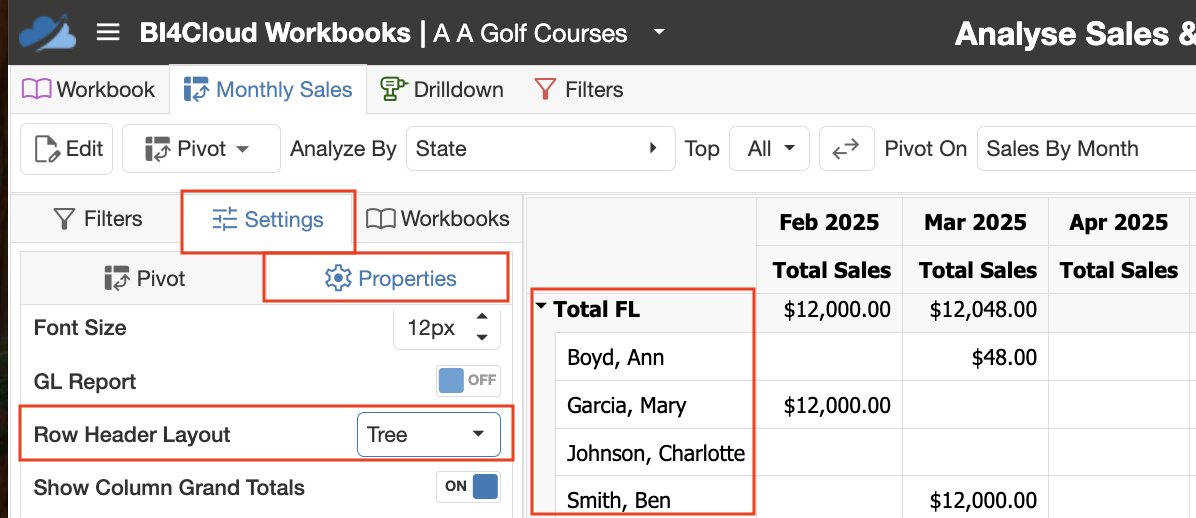The image size is (1196, 518).
Task: Open the Analyze By State selector
Action: (x=541, y=149)
